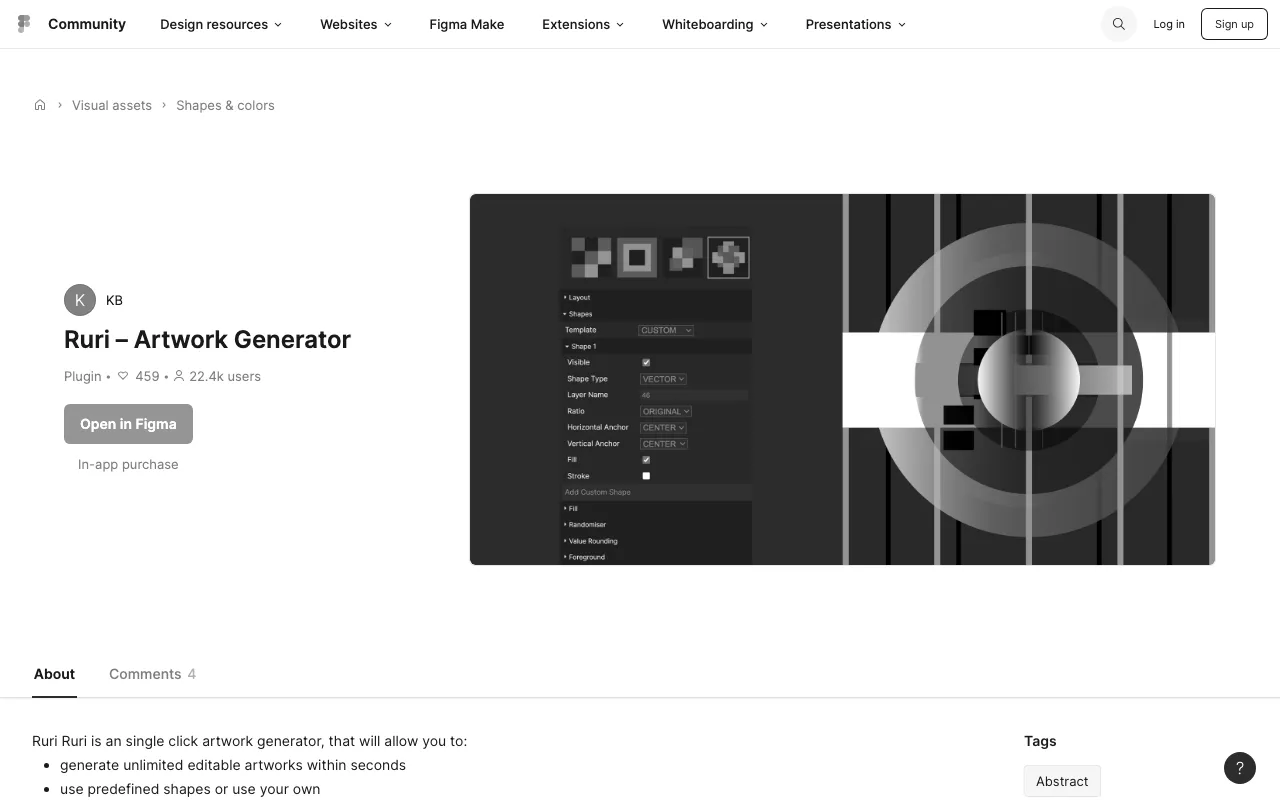Click the Ruri – Artwork Generator title
Image resolution: width=1280 pixels, height=800 pixels.
click(207, 339)
